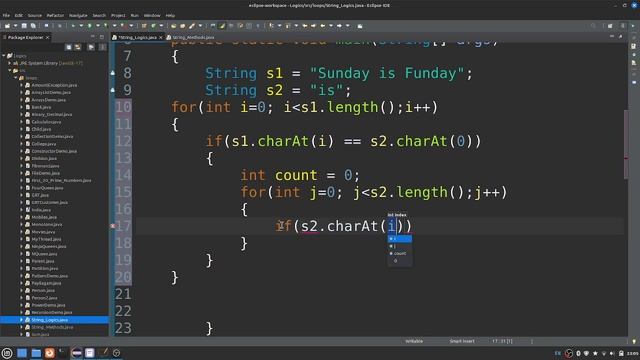Choose 'j' from the autocomplete popup

pos(400,246)
